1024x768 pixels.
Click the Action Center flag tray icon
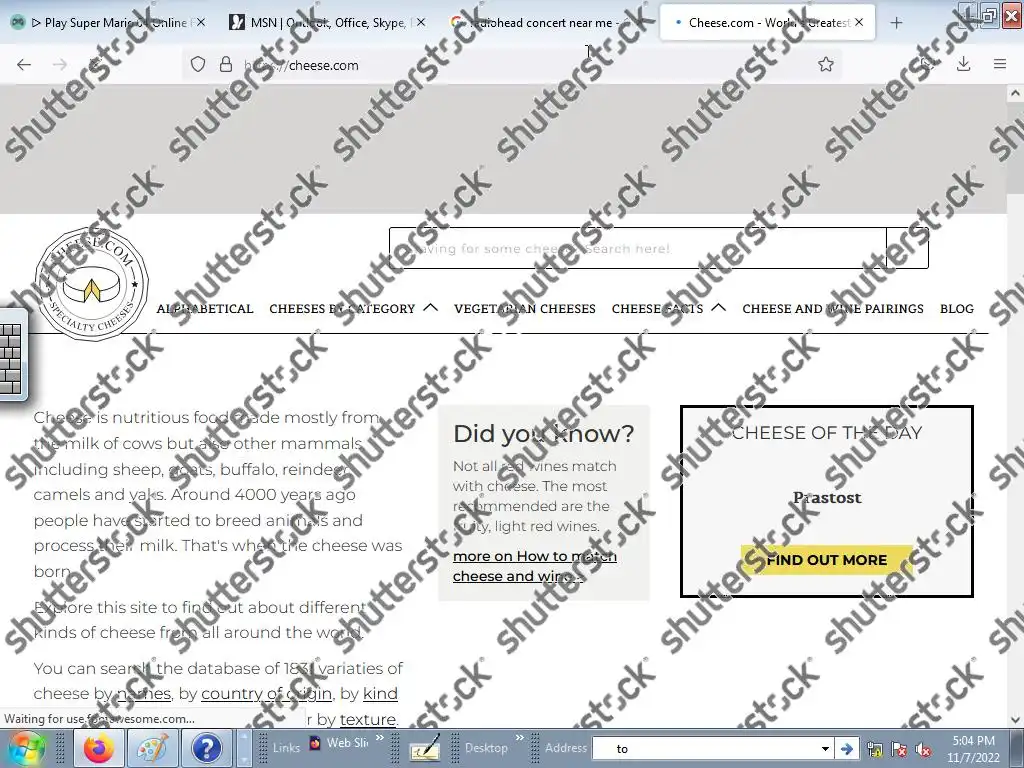(899, 750)
